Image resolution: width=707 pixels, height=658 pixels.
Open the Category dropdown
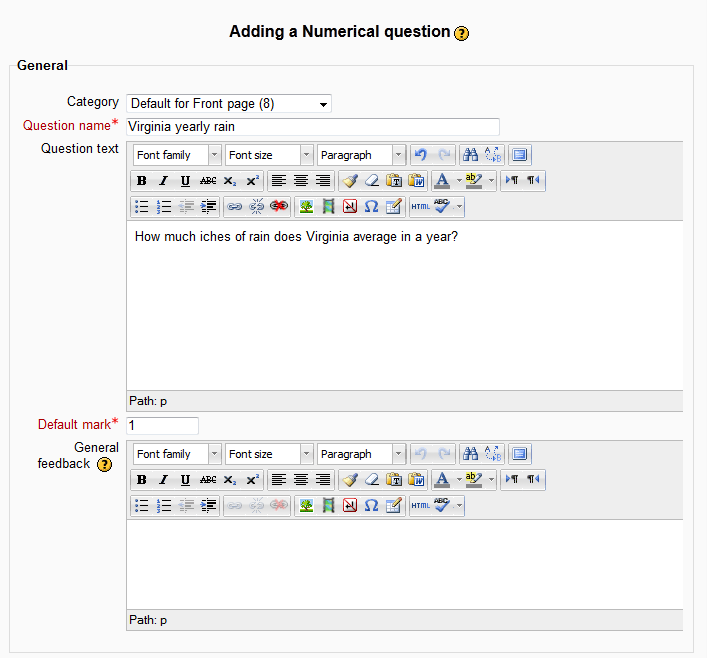[x=229, y=104]
